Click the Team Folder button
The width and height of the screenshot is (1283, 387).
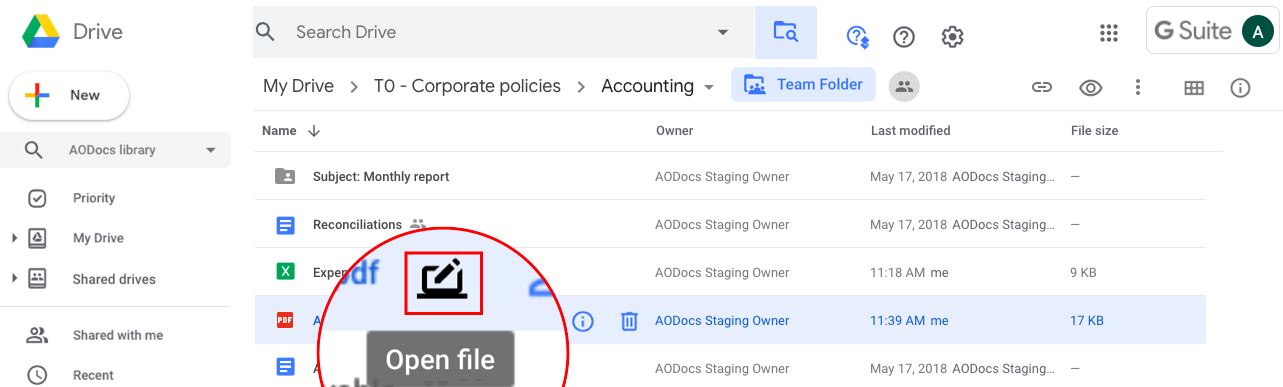coord(804,85)
